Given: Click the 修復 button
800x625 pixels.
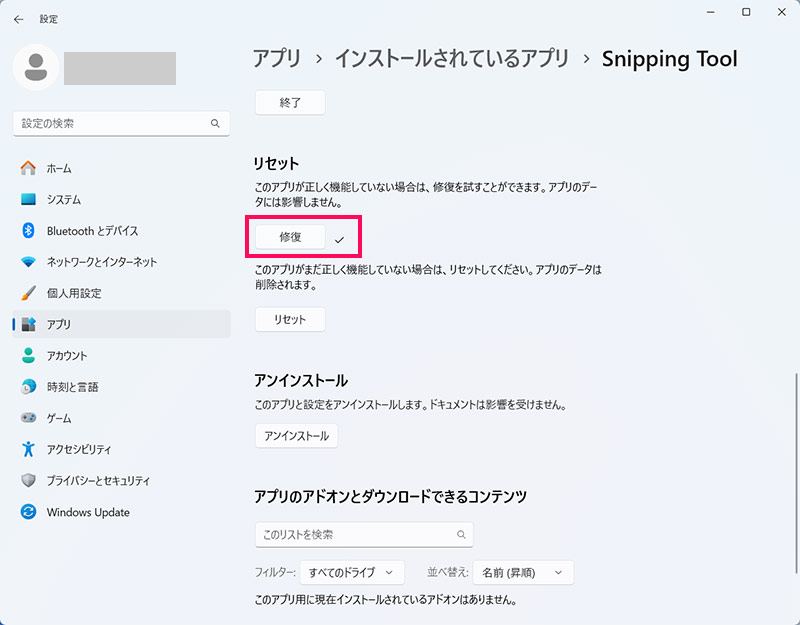Looking at the screenshot, I should pos(290,237).
